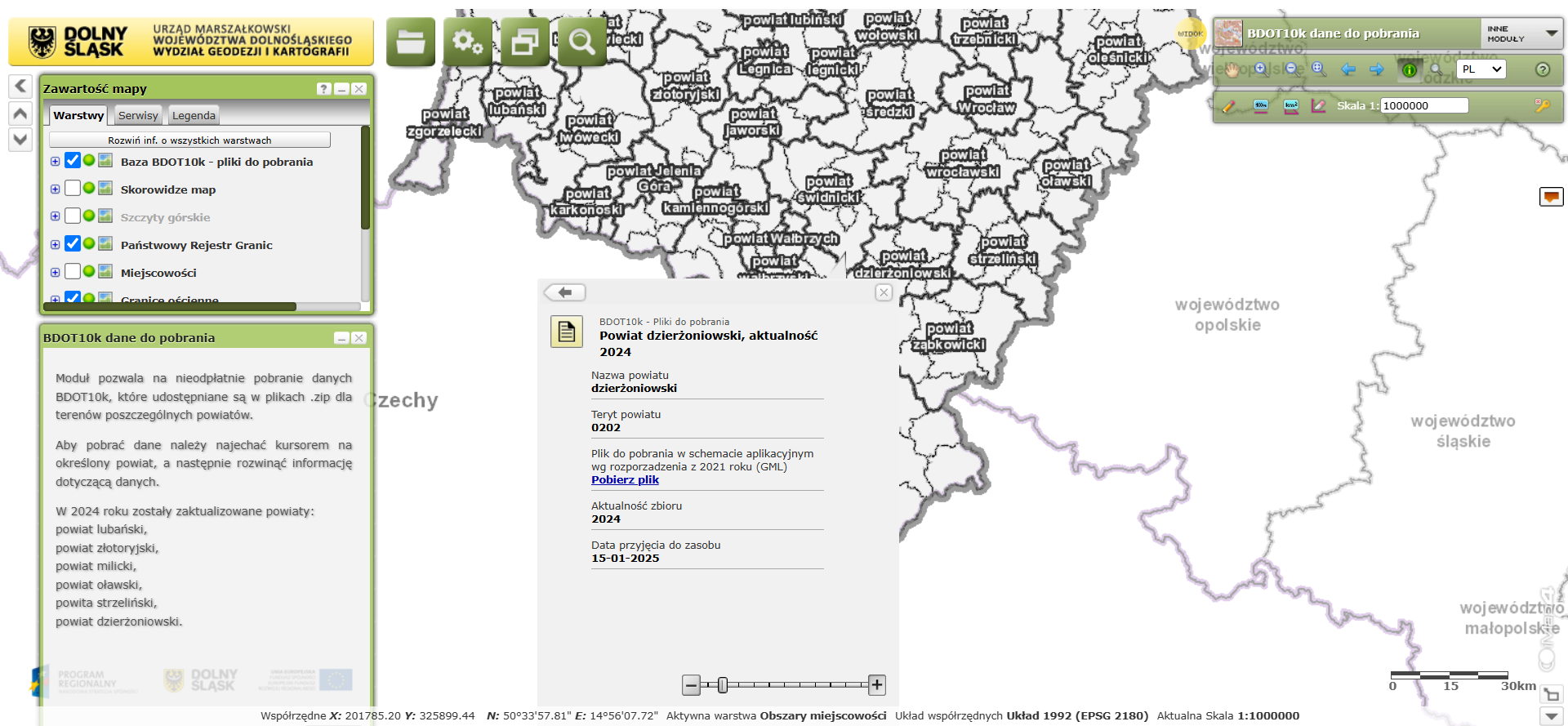Open the INNE MODUŁY dropdown
The height and width of the screenshot is (726, 1568).
1521,33
